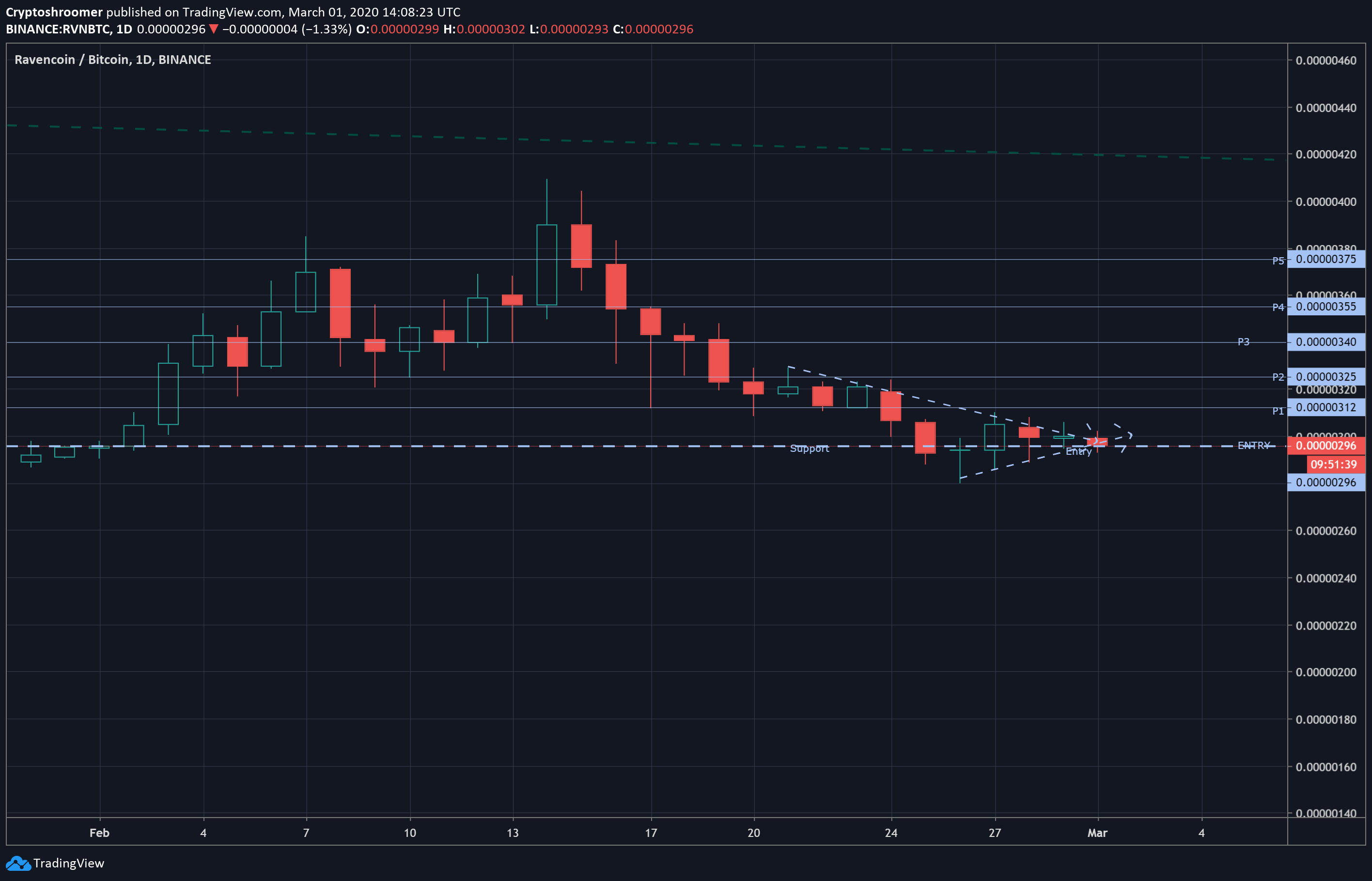Click the P2 price label 0.00000325
This screenshot has height=881, width=1372.
[1325, 377]
